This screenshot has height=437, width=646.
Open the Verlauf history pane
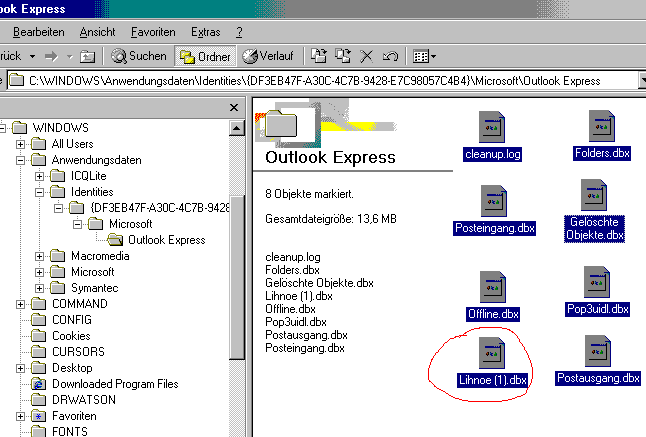pyautogui.click(x=268, y=56)
